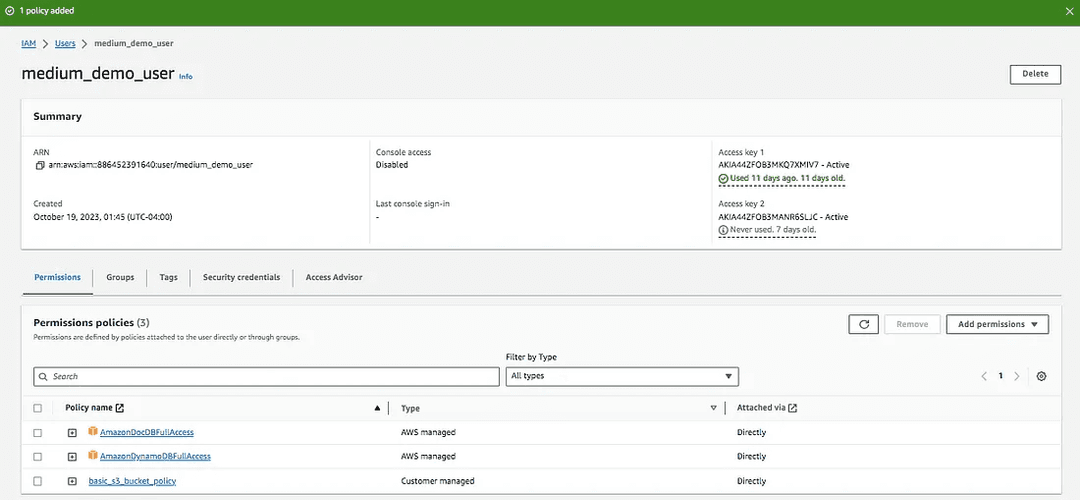This screenshot has width=1080, height=500.
Task: Click the external link icon beside Policy name
Action: tap(120, 408)
